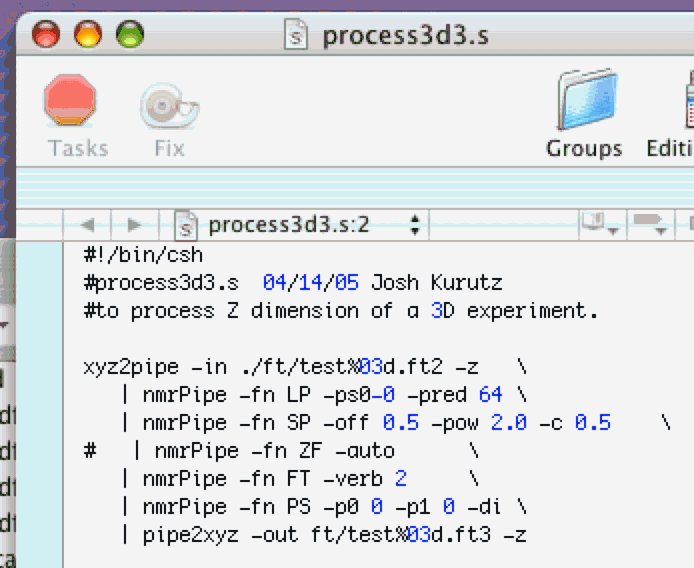Click the window title process3d3.s
The image size is (694, 568).
tap(405, 37)
